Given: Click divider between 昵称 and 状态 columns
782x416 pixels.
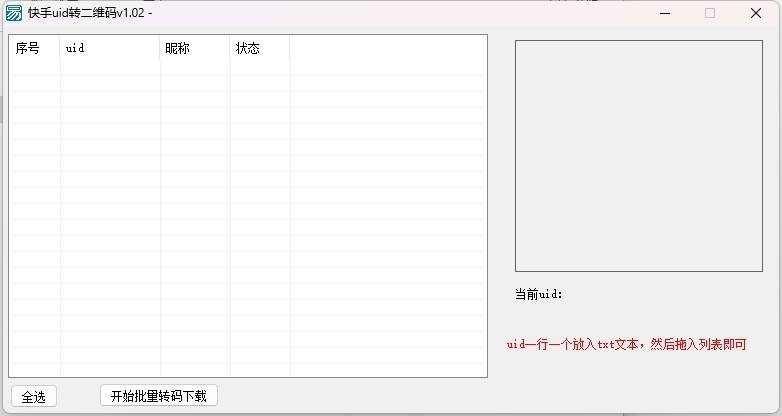Looking at the screenshot, I should tap(230, 48).
